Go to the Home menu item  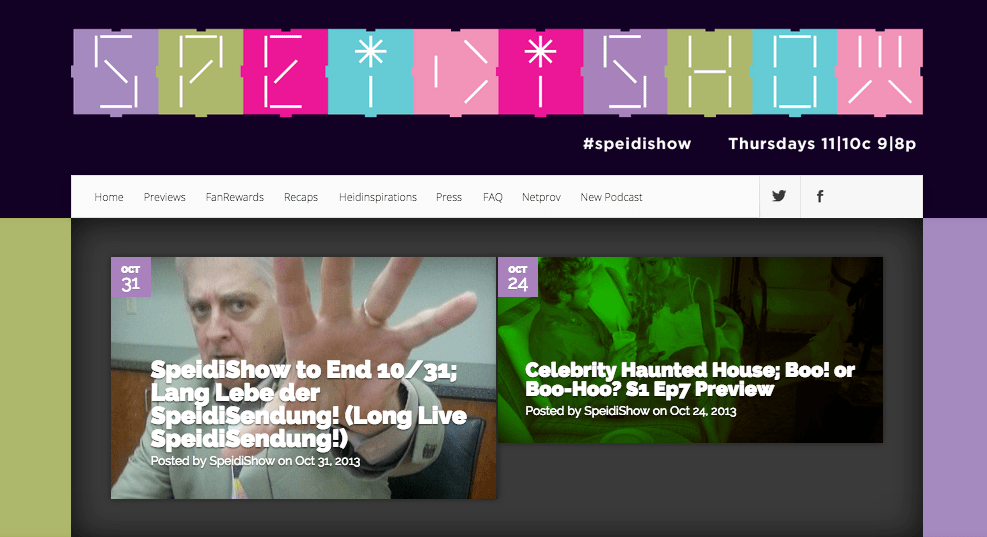[109, 197]
